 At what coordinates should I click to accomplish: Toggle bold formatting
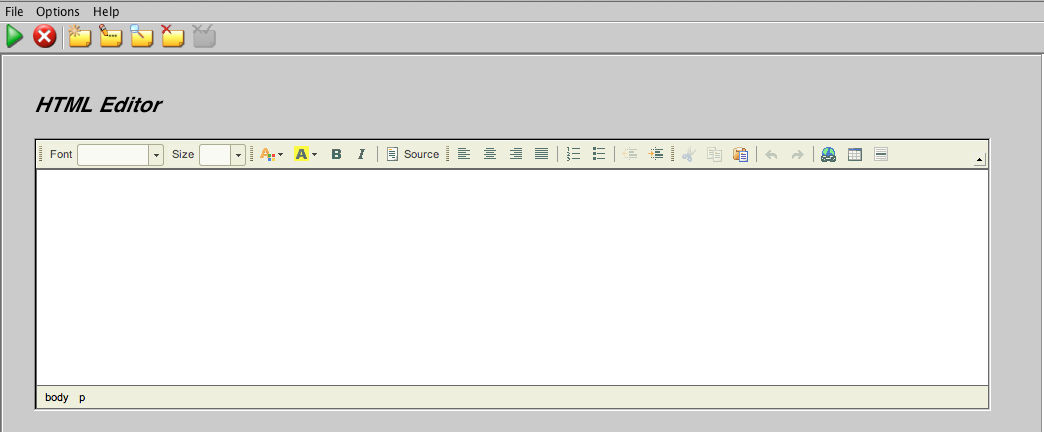pyautogui.click(x=336, y=154)
